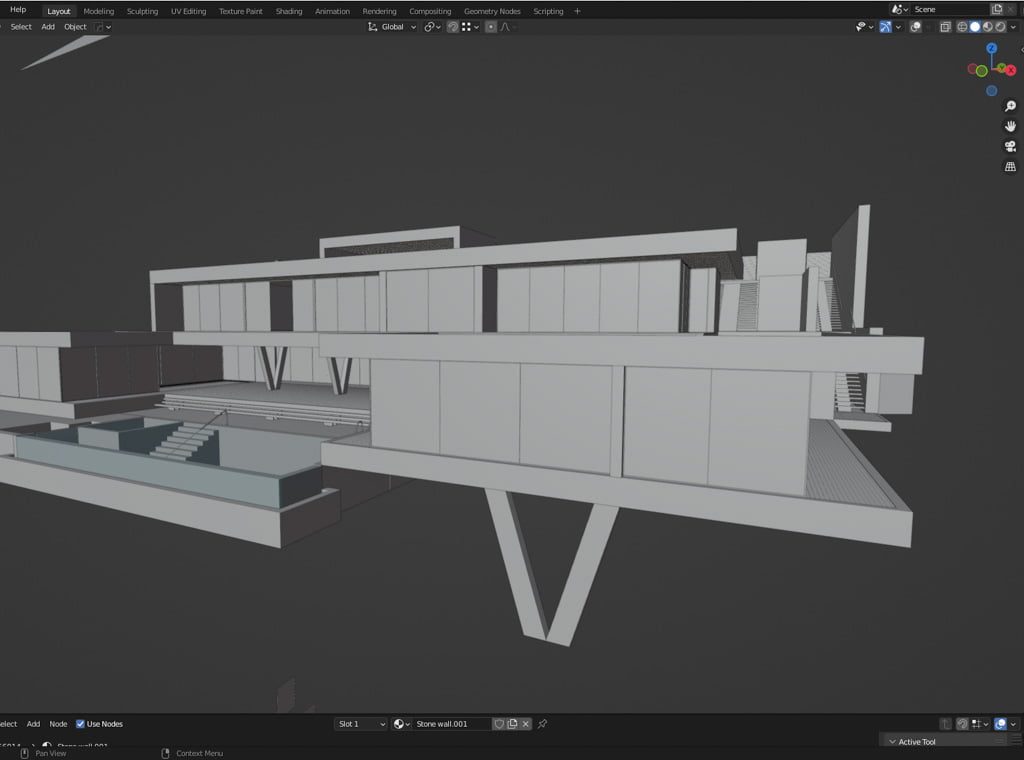Image resolution: width=1024 pixels, height=760 pixels.
Task: Toggle X-ray mode in viewport header
Action: [945, 27]
